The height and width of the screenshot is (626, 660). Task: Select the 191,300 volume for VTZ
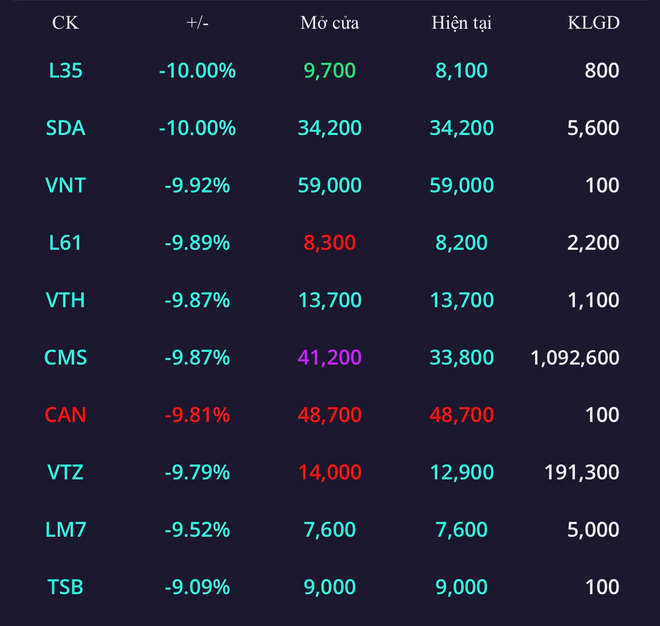[x=582, y=472]
